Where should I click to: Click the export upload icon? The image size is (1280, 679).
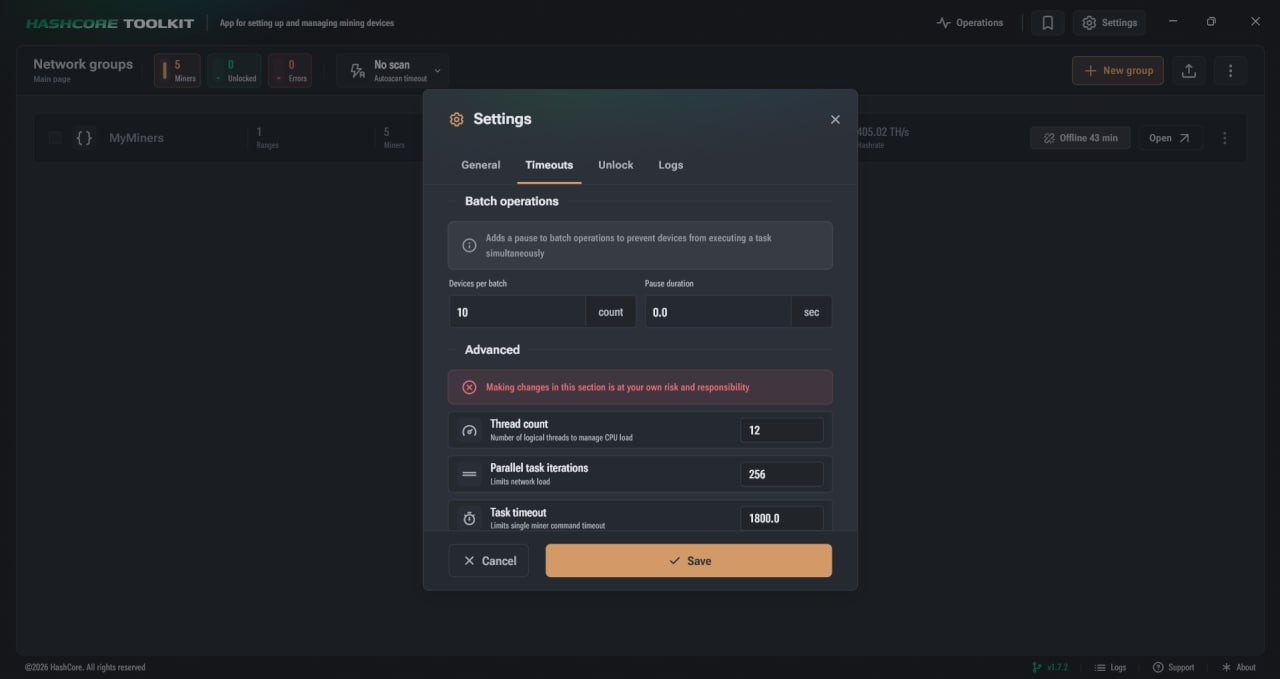pyautogui.click(x=1189, y=71)
